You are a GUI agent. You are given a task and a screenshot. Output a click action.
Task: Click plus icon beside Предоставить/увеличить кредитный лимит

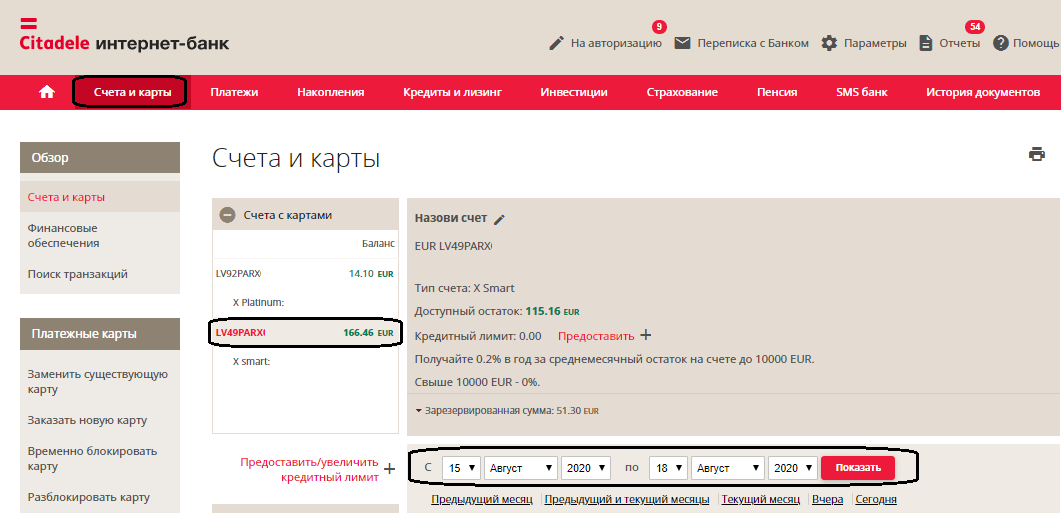pos(390,469)
